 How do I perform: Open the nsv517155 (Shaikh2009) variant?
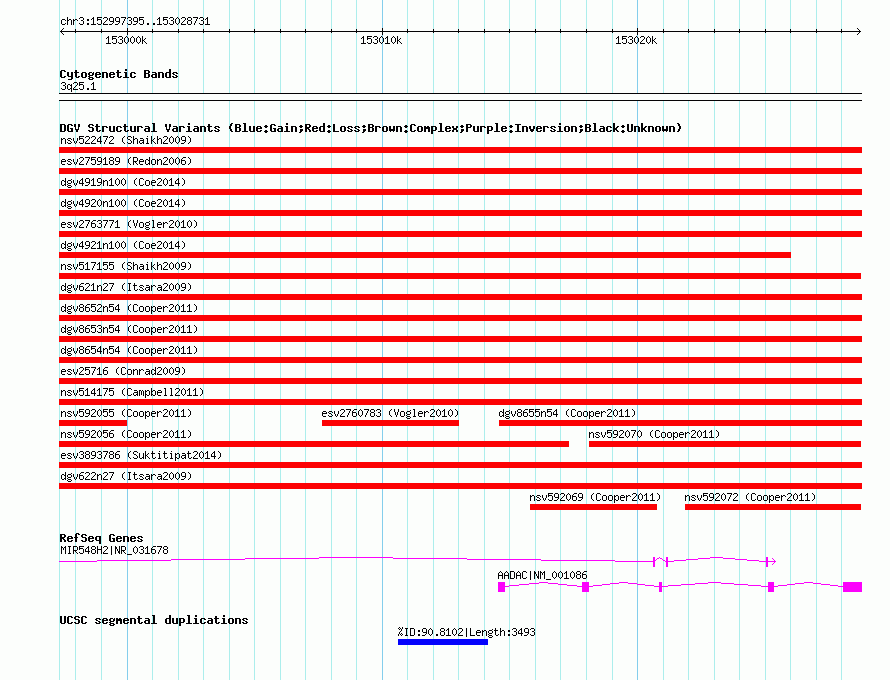(x=126, y=266)
